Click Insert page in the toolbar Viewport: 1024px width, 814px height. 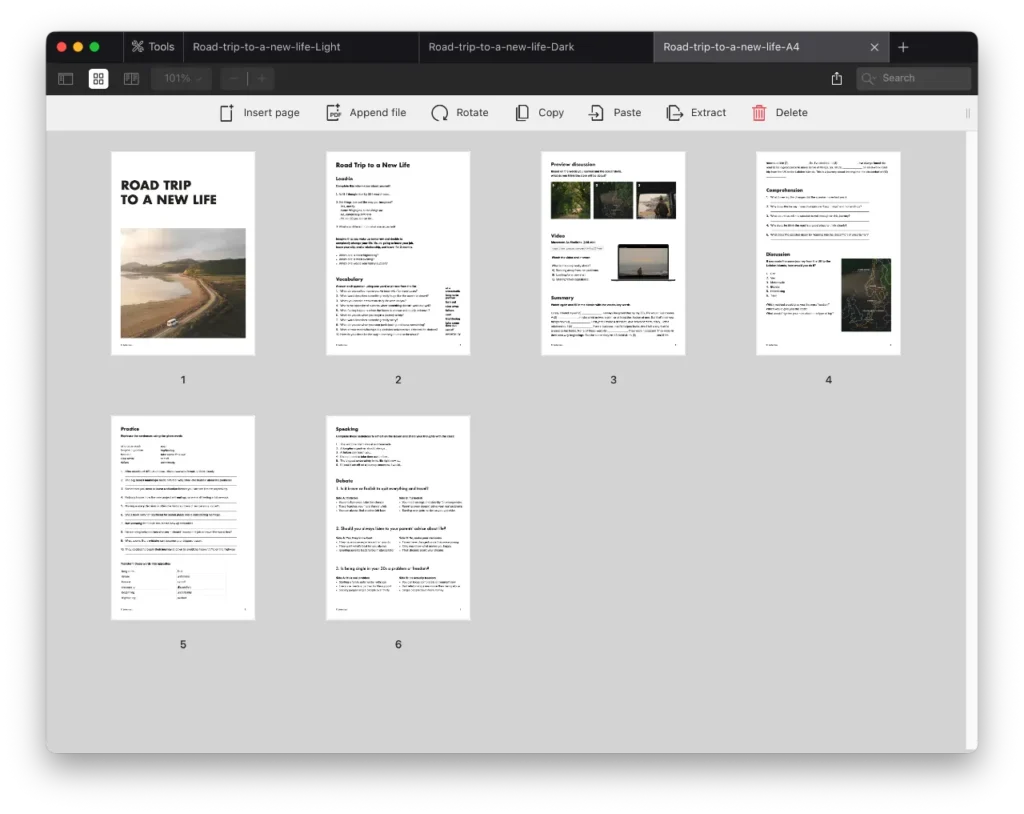tap(259, 113)
